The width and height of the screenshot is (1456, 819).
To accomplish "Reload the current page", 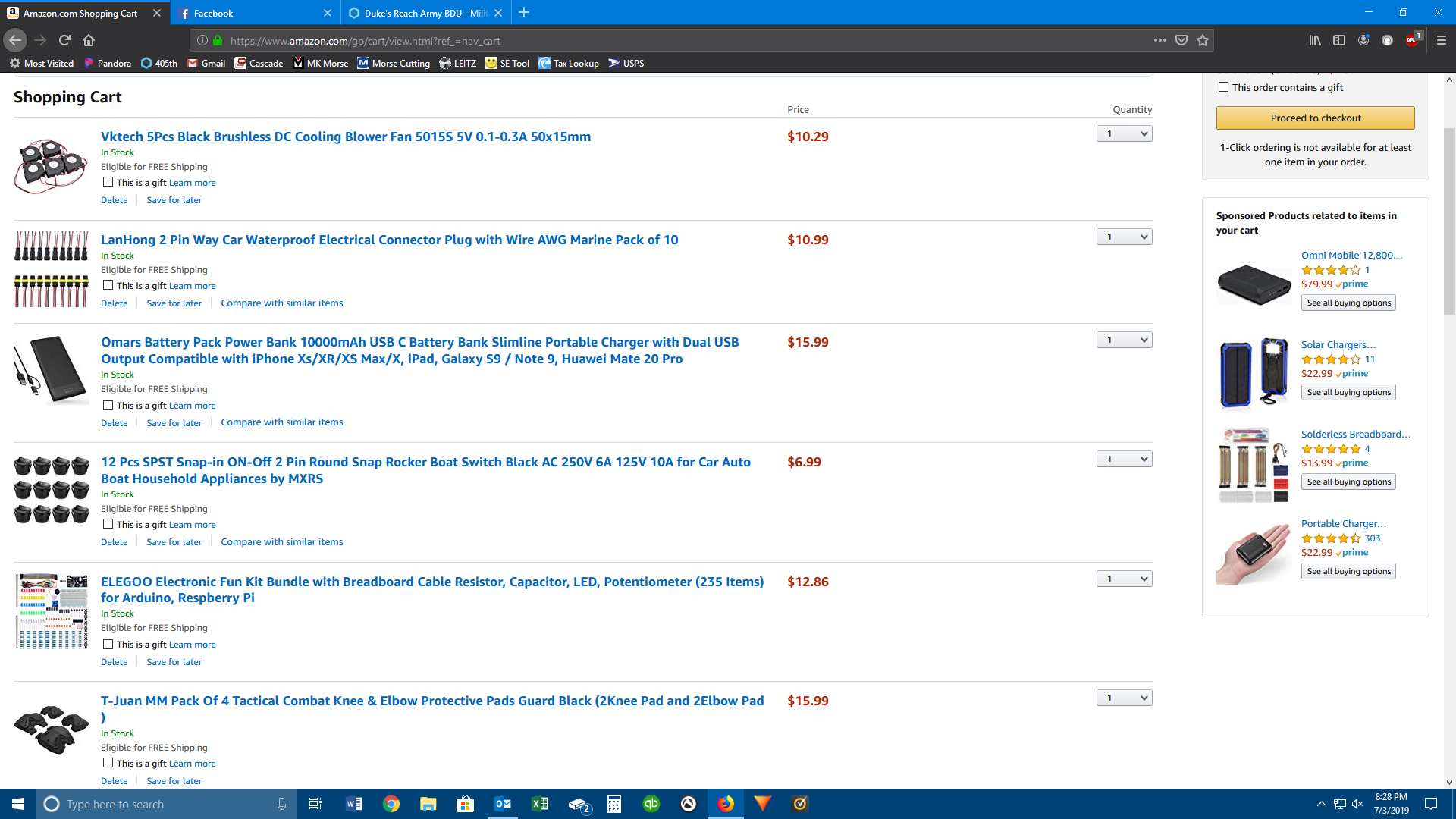I will [64, 40].
